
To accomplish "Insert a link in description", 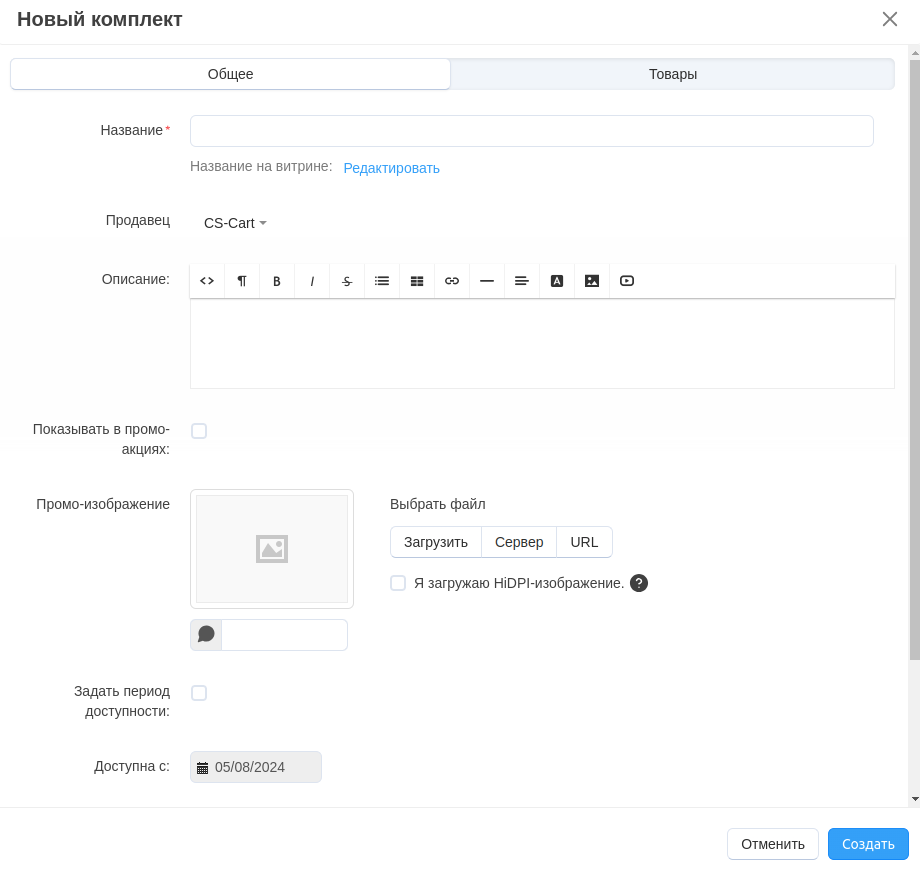I will [452, 281].
